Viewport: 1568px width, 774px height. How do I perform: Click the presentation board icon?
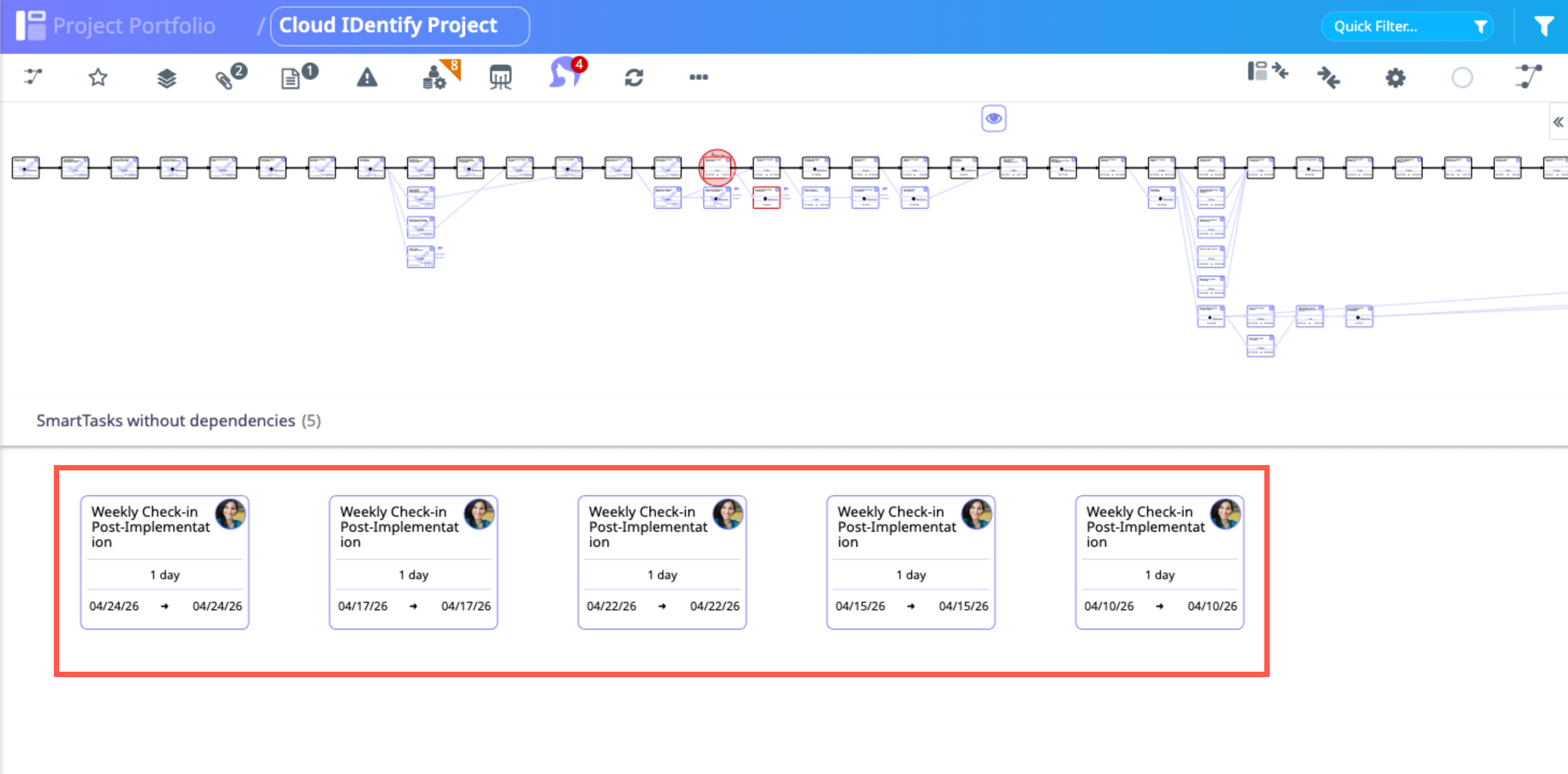coord(500,78)
